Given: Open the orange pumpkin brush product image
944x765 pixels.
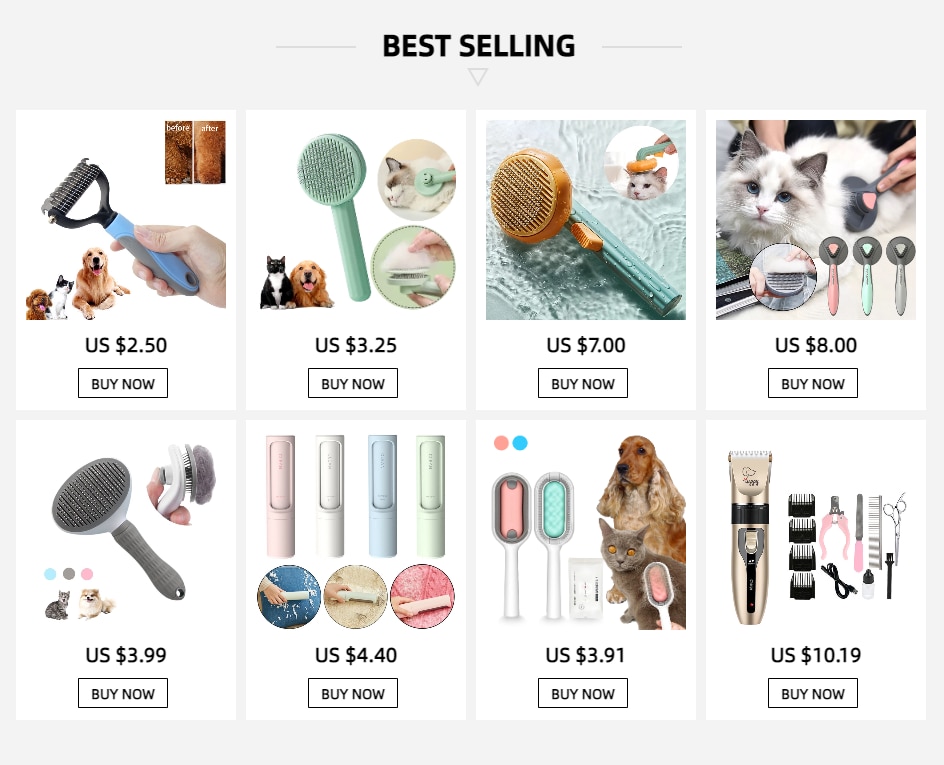Looking at the screenshot, I should pyautogui.click(x=586, y=220).
